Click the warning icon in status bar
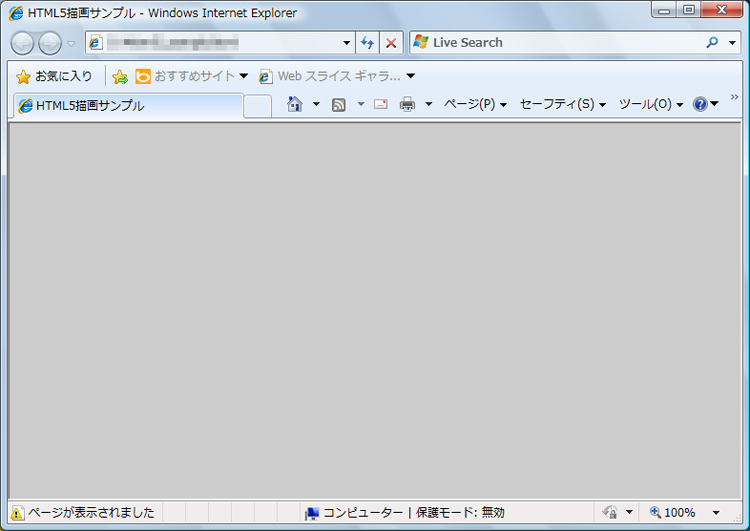The height and width of the screenshot is (531, 750). [17, 513]
